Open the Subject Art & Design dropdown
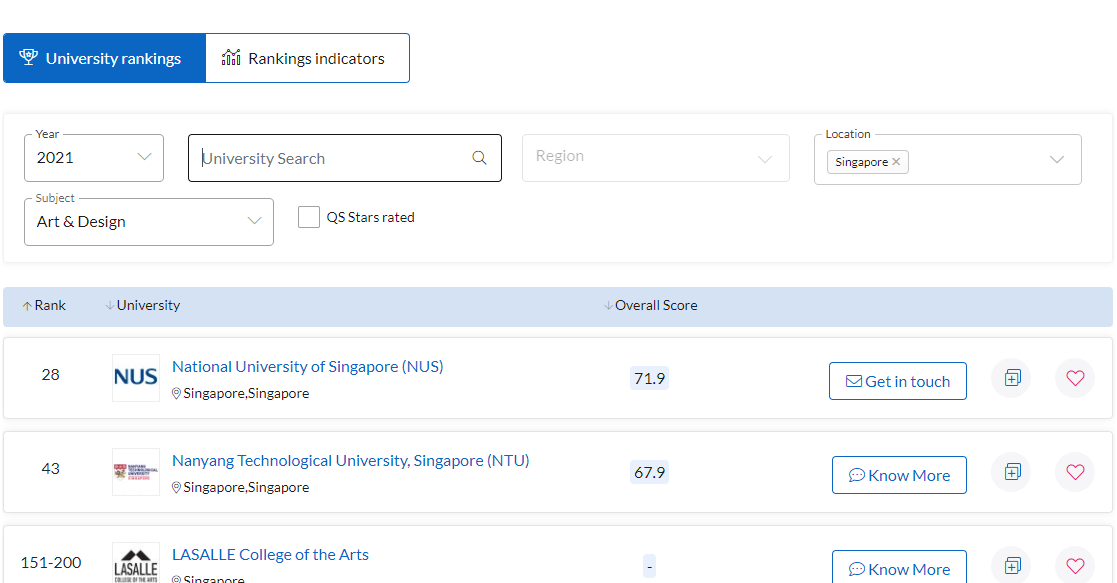This screenshot has height=583, width=1117. click(x=149, y=222)
